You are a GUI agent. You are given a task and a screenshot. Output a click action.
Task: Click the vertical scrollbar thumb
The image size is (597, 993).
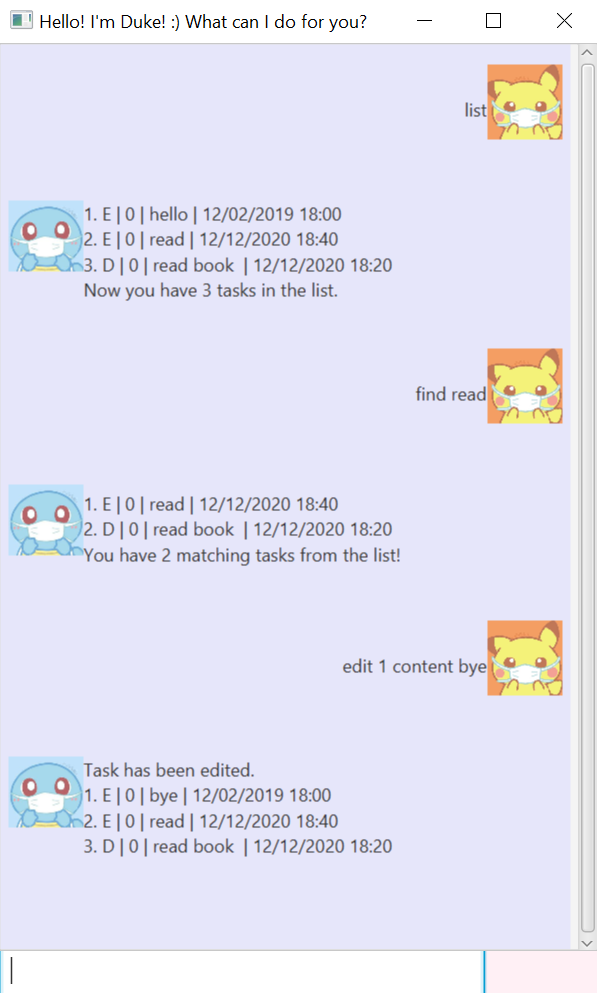[x=587, y=497]
